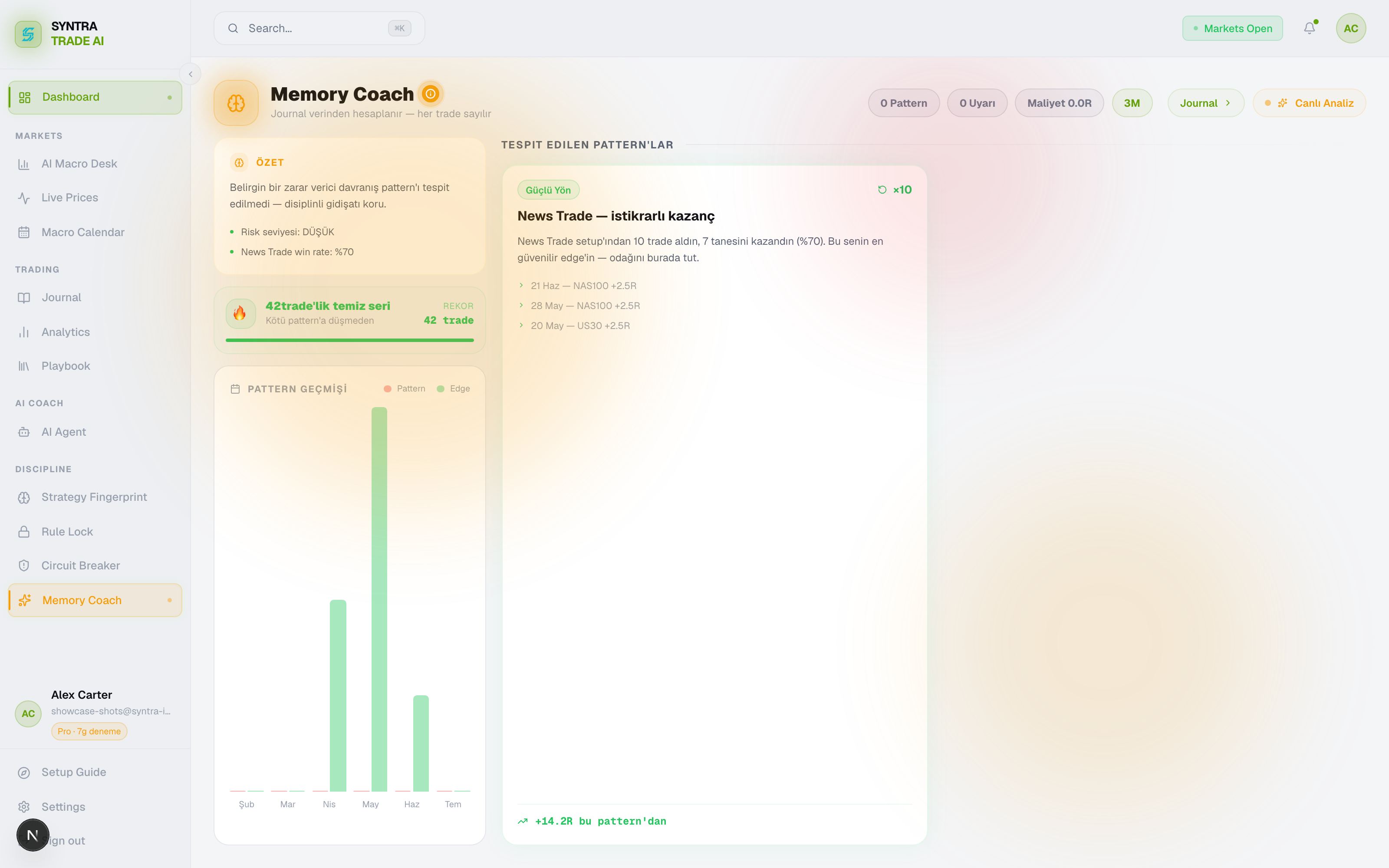The image size is (1389, 868).
Task: Click the AI Agent robot icon
Action: click(x=23, y=432)
